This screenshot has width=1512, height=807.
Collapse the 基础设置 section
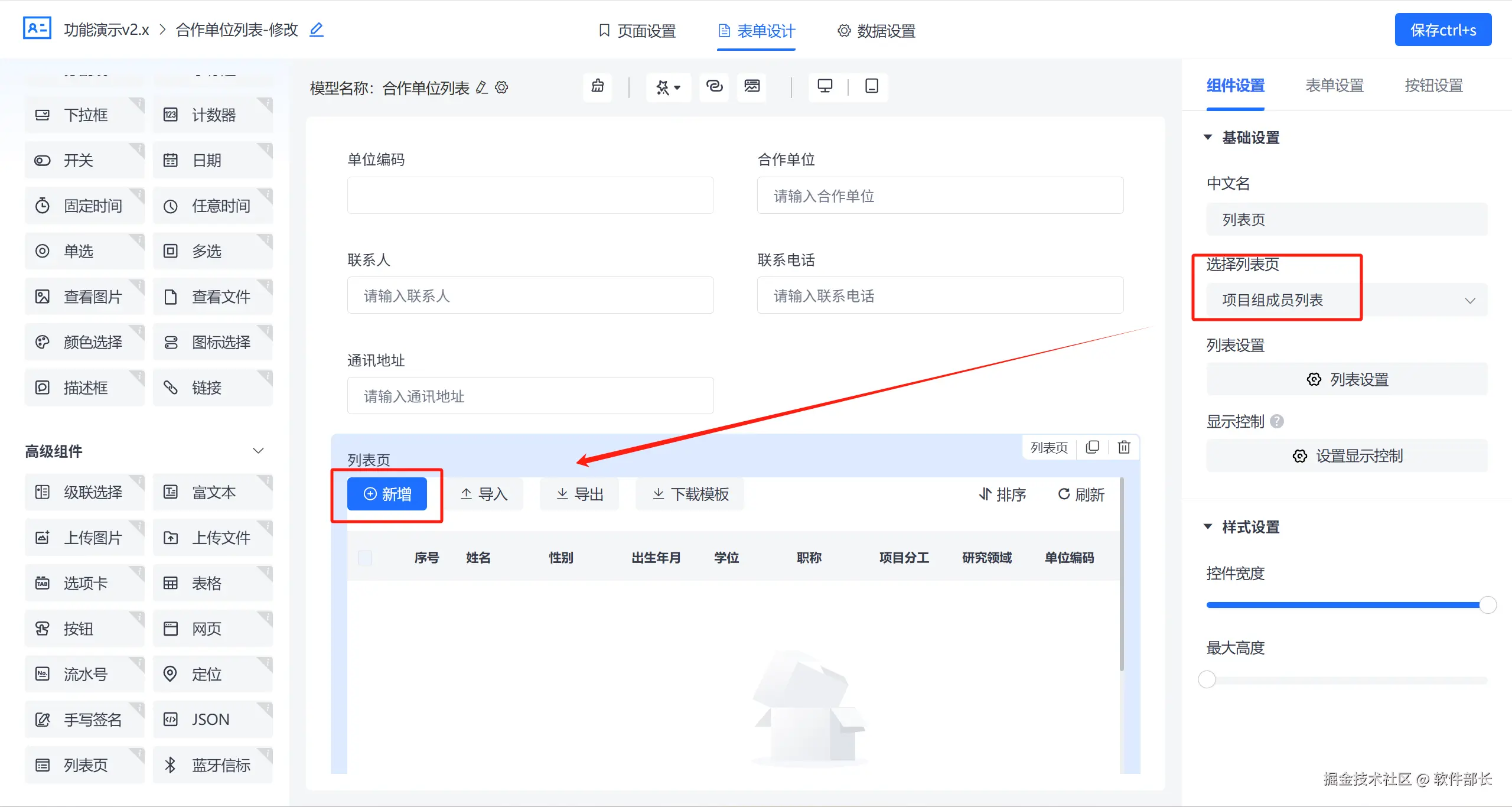tap(1208, 137)
